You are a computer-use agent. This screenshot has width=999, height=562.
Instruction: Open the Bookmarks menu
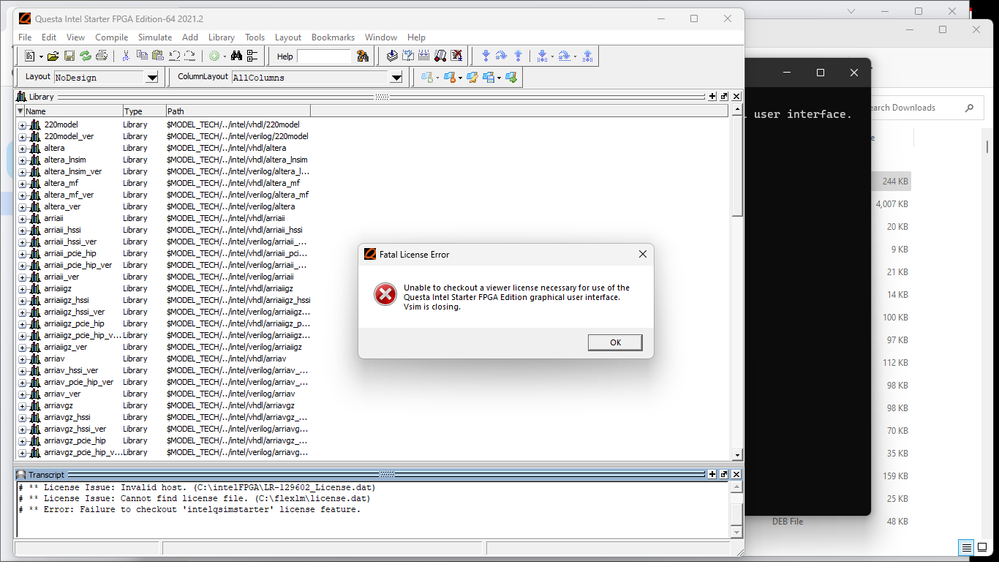pyautogui.click(x=333, y=38)
